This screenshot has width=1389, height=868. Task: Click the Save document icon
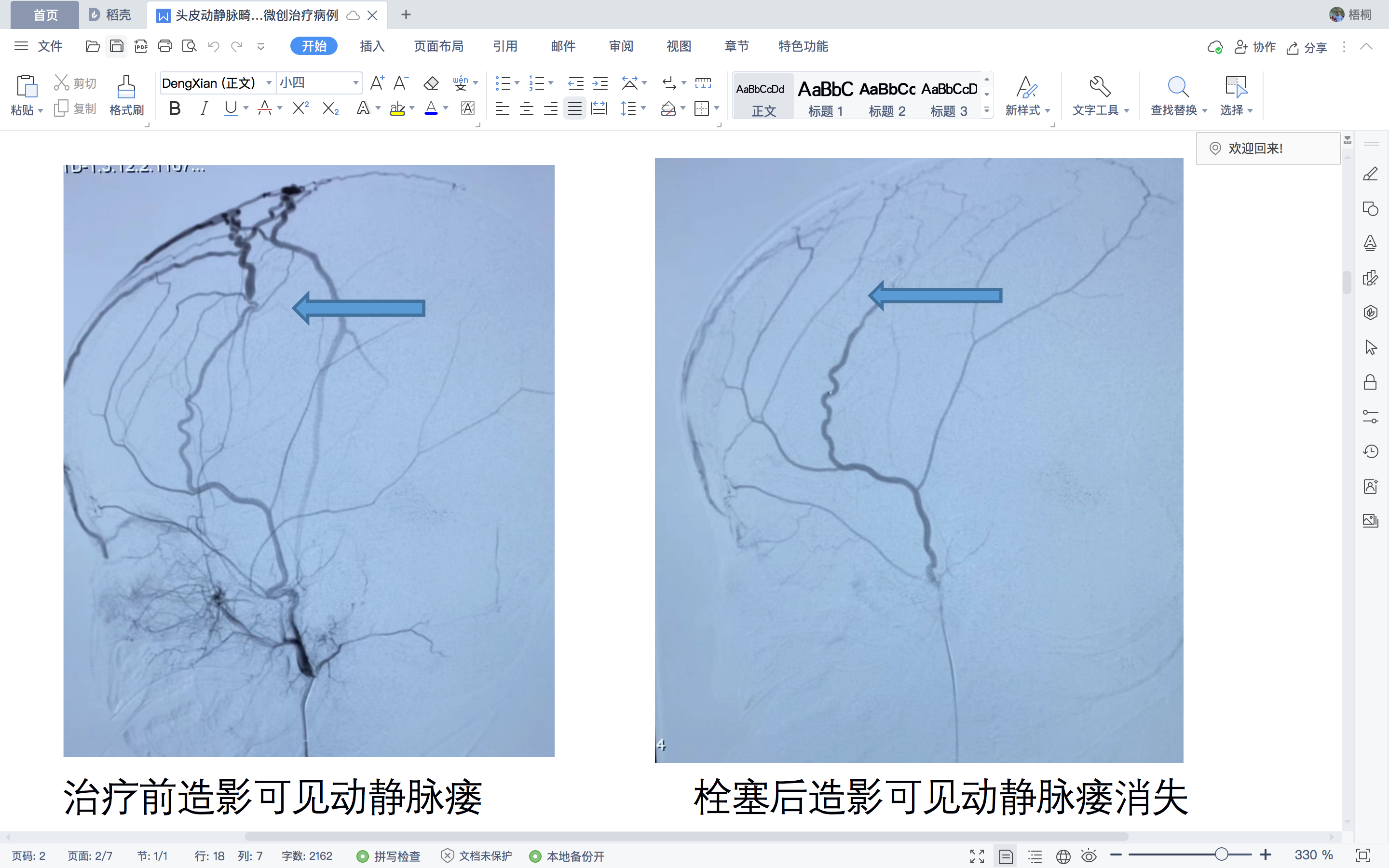[x=117, y=46]
